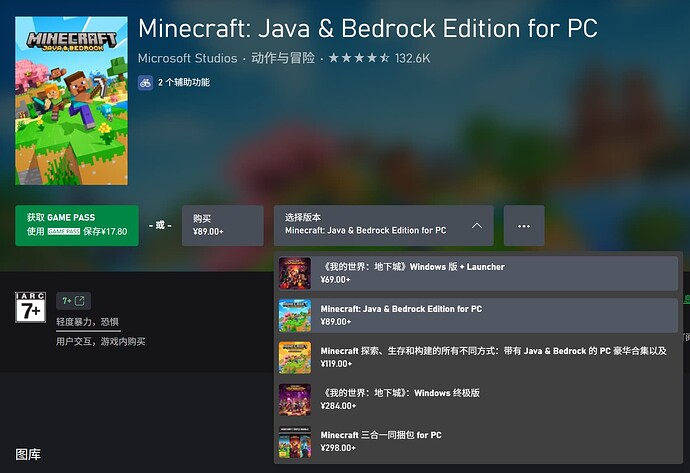Click the ¥298.00+ price text
This screenshot has width=690, height=473.
point(338,448)
